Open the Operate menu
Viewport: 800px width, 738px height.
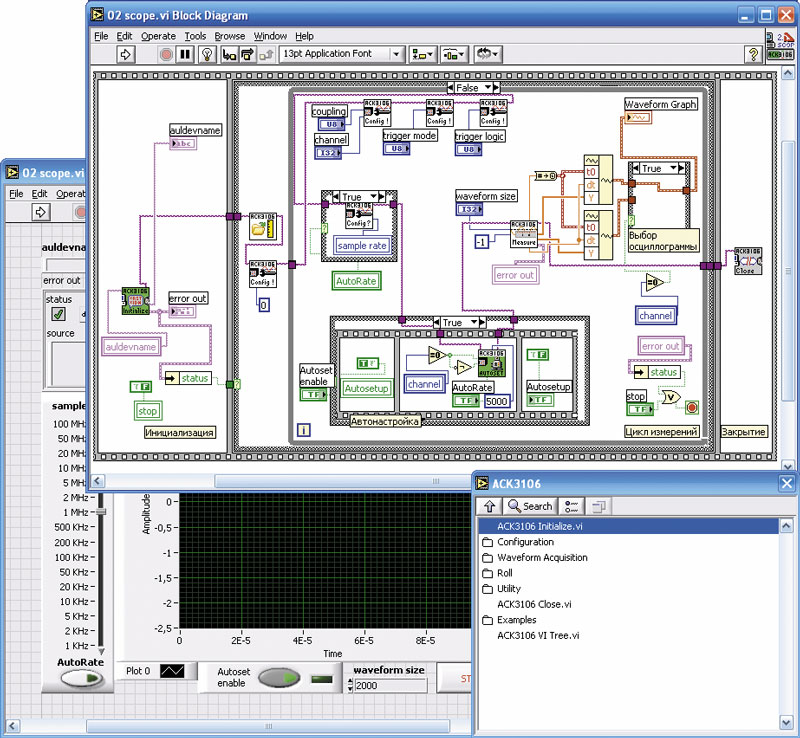click(158, 36)
